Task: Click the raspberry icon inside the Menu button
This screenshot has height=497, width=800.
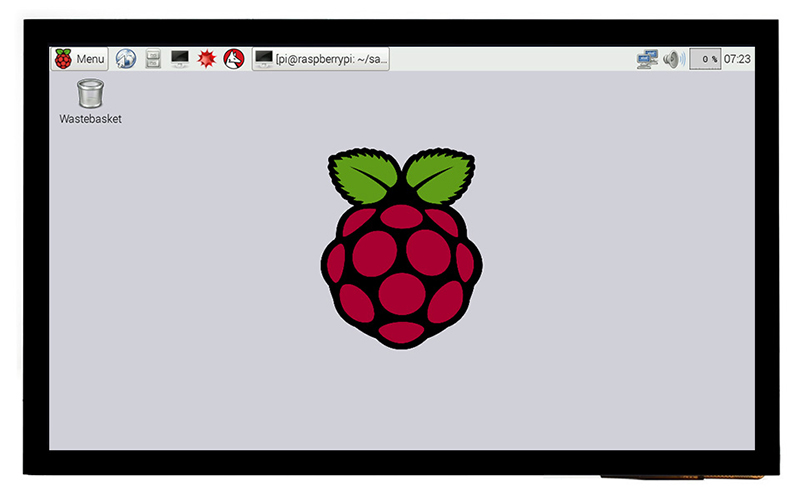Action: [64, 59]
